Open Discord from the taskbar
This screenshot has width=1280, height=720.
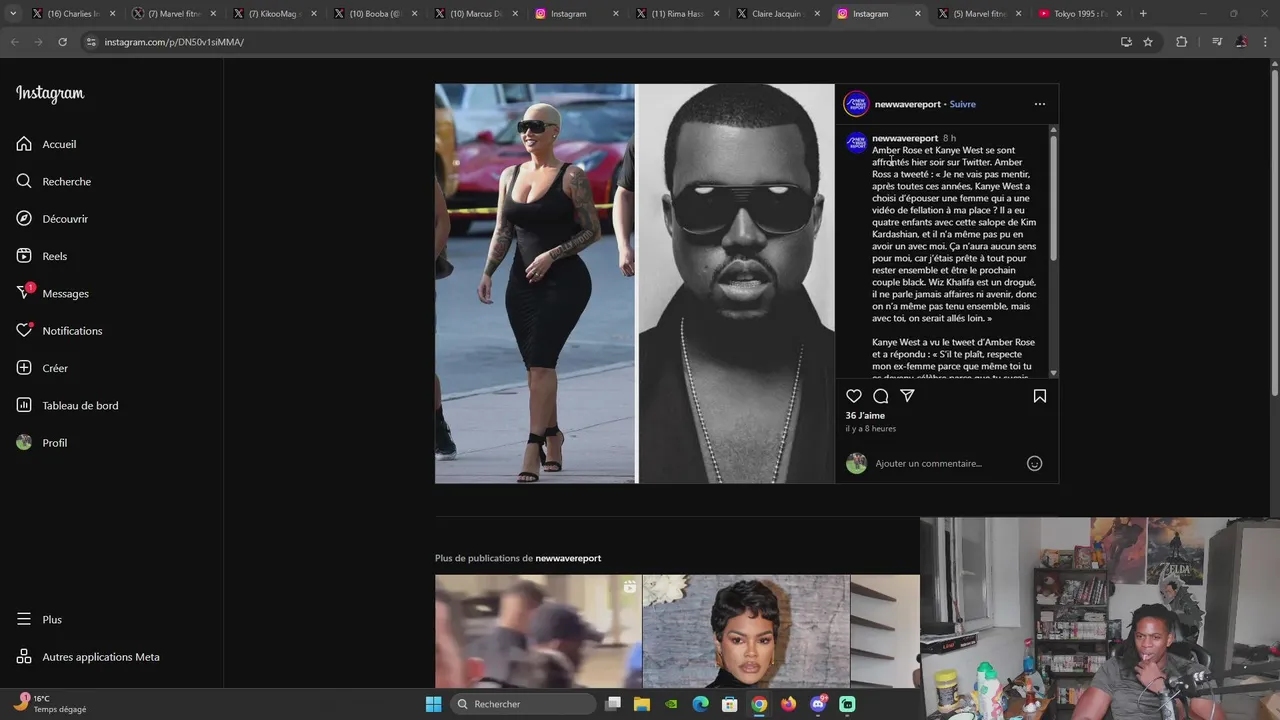[x=818, y=704]
